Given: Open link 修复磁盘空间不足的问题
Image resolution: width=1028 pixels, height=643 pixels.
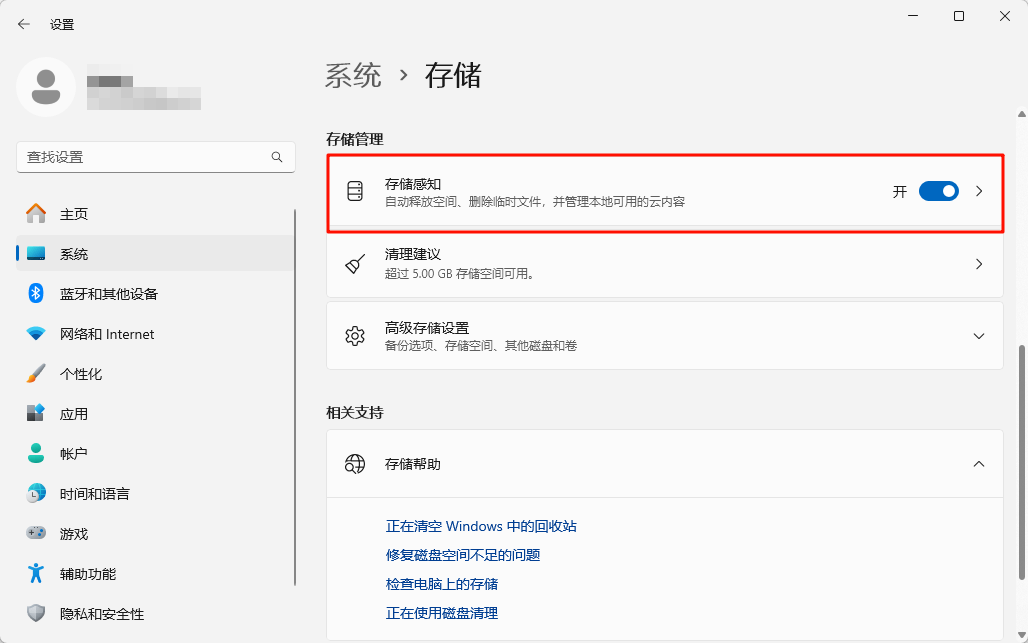Looking at the screenshot, I should (x=463, y=555).
